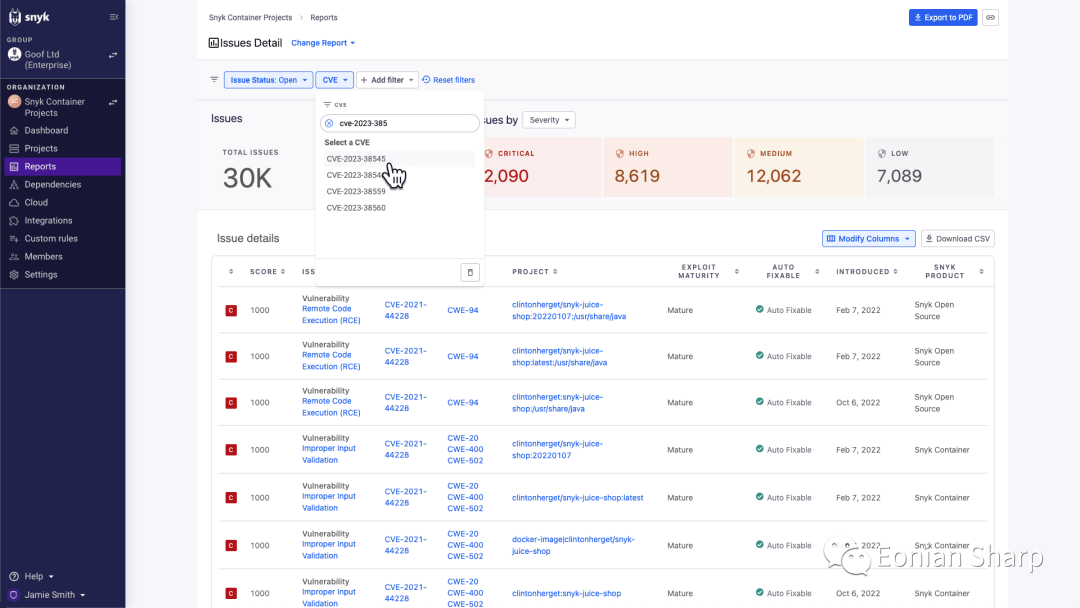This screenshot has height=608, width=1080.
Task: Click Snyk Container Projects breadcrumb
Action: tap(250, 17)
